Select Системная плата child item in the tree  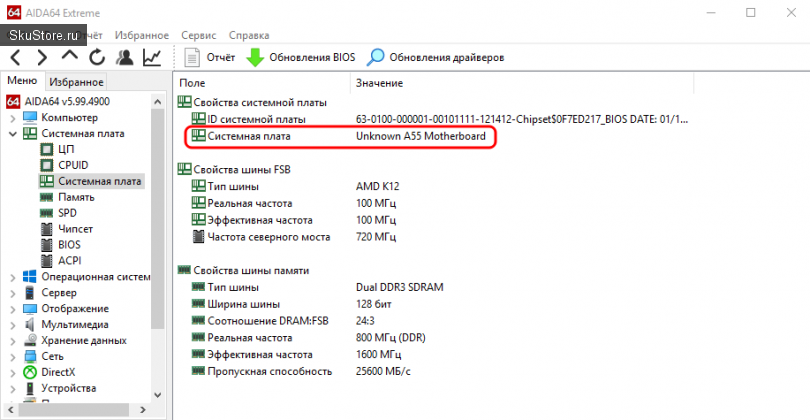point(91,181)
